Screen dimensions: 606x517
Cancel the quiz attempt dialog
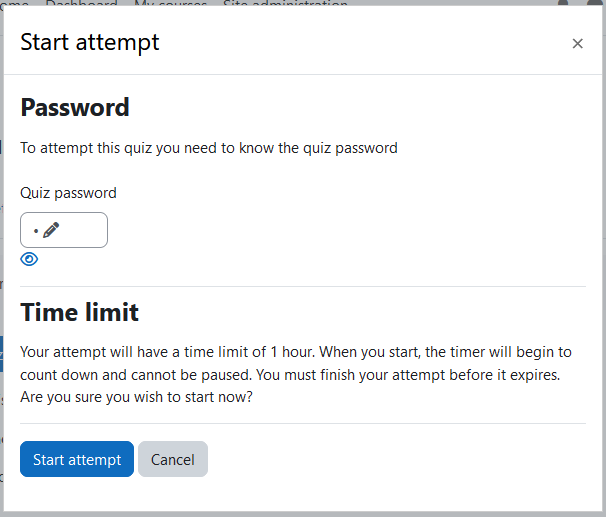[173, 459]
